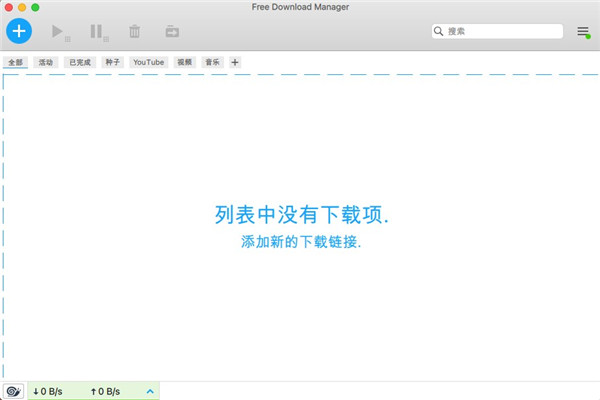Select the YouTube filter tab
The image size is (600, 400).
[x=148, y=62]
